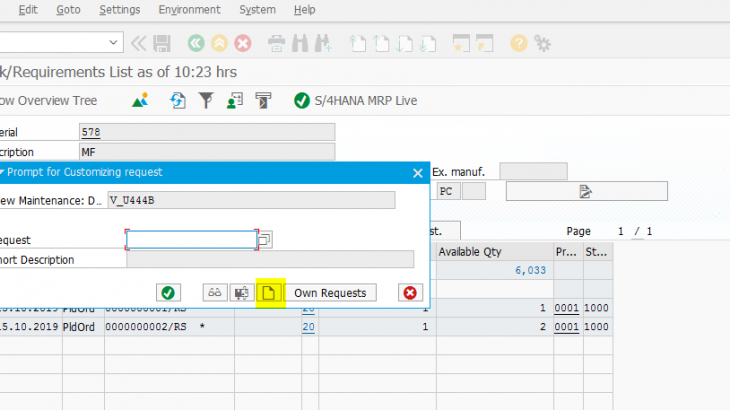Click the Request input field
This screenshot has height=410, width=730.
(x=191, y=240)
